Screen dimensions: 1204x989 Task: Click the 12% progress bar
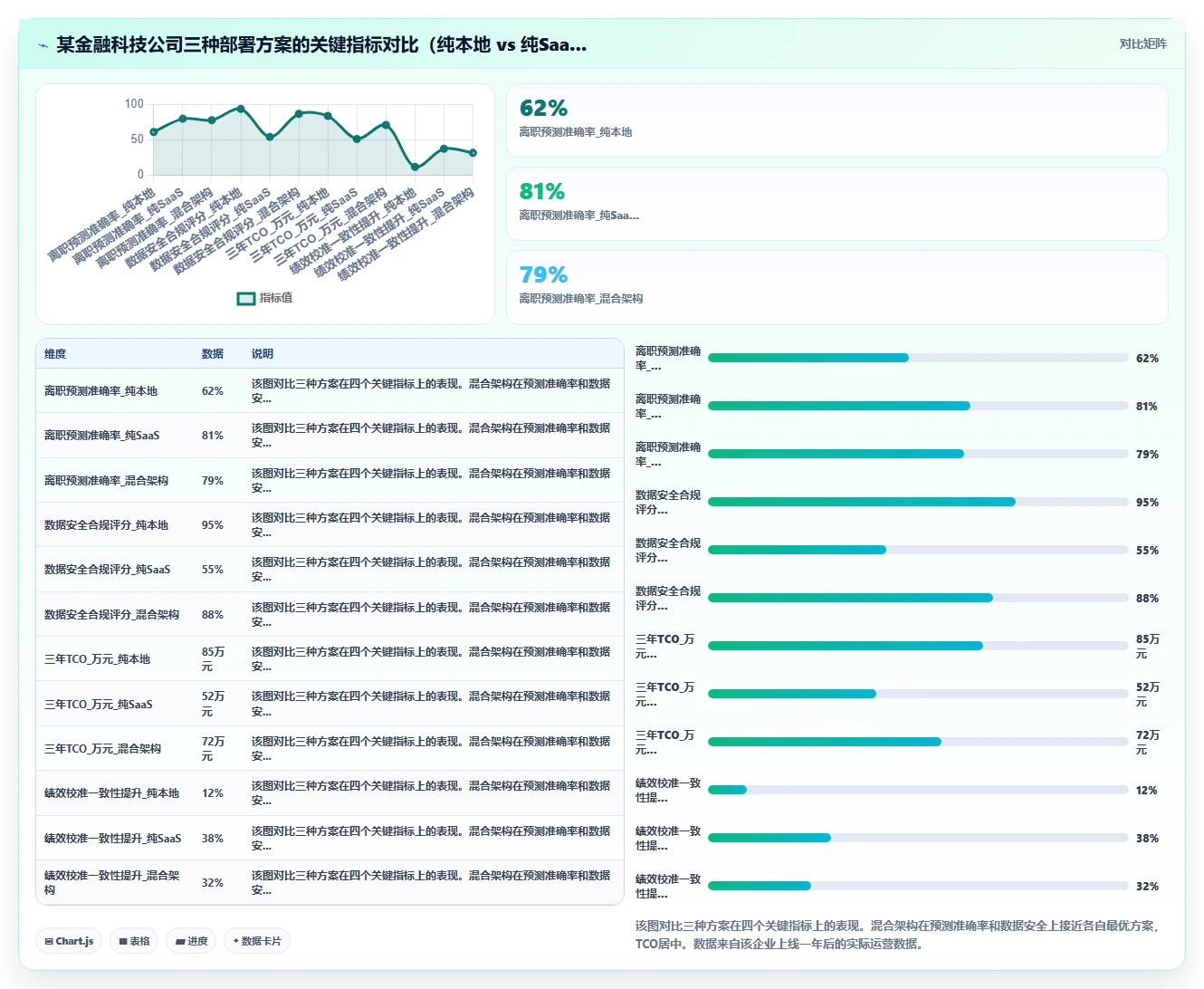[918, 790]
